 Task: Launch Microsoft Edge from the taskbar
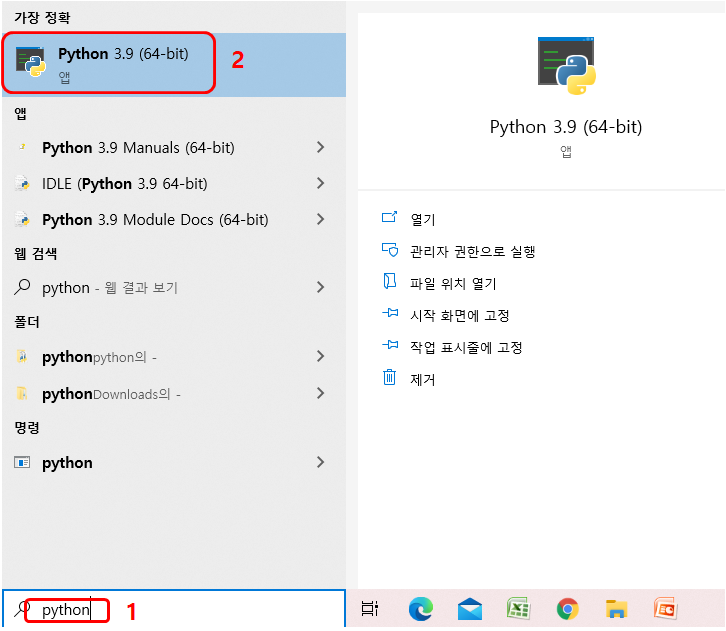coord(421,609)
